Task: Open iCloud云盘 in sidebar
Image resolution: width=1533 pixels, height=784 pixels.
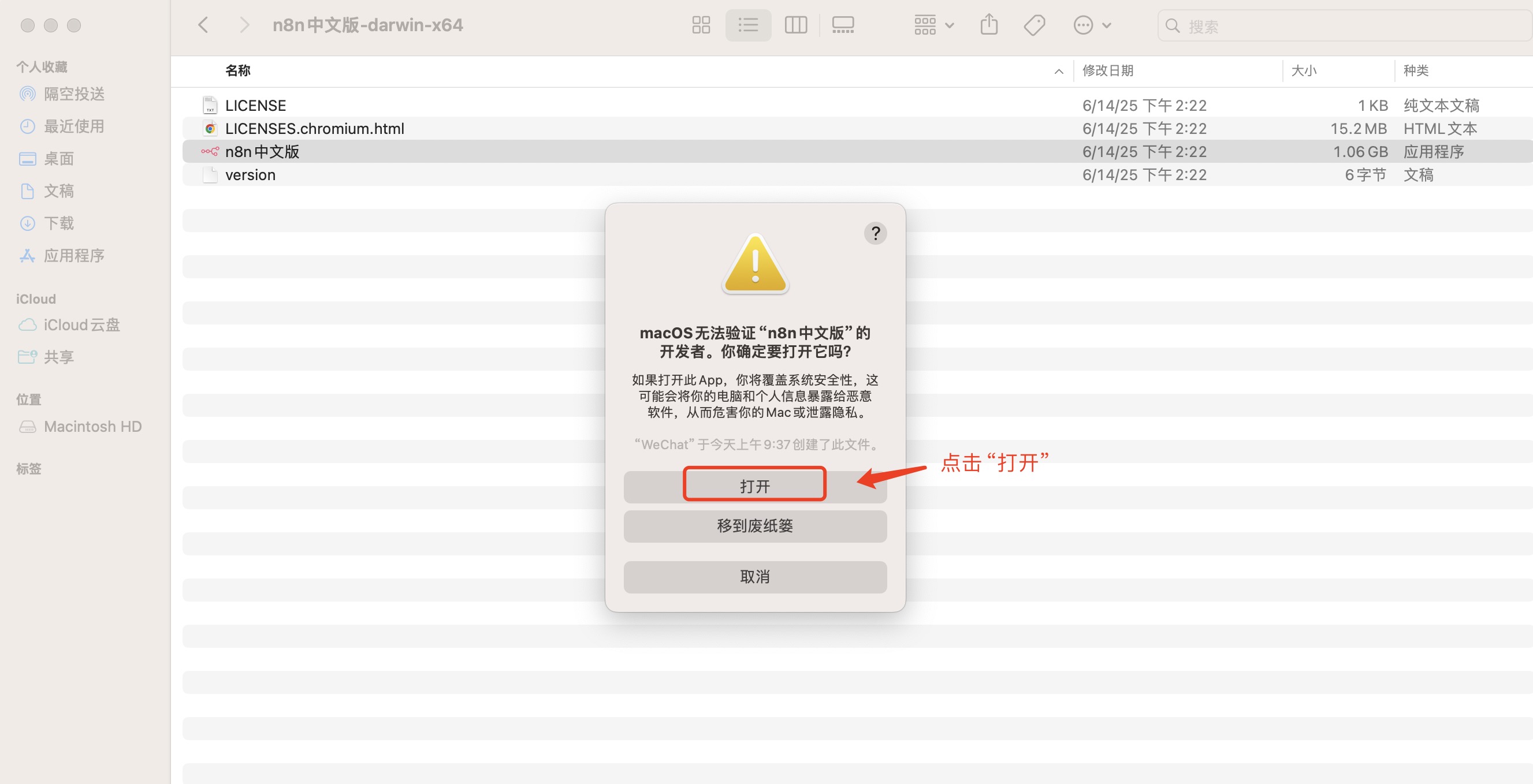Action: 70,325
